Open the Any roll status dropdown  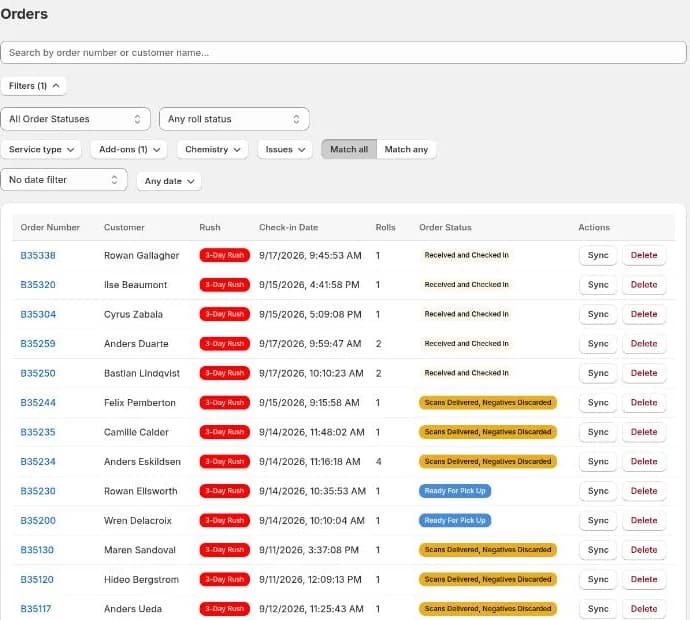click(x=234, y=119)
